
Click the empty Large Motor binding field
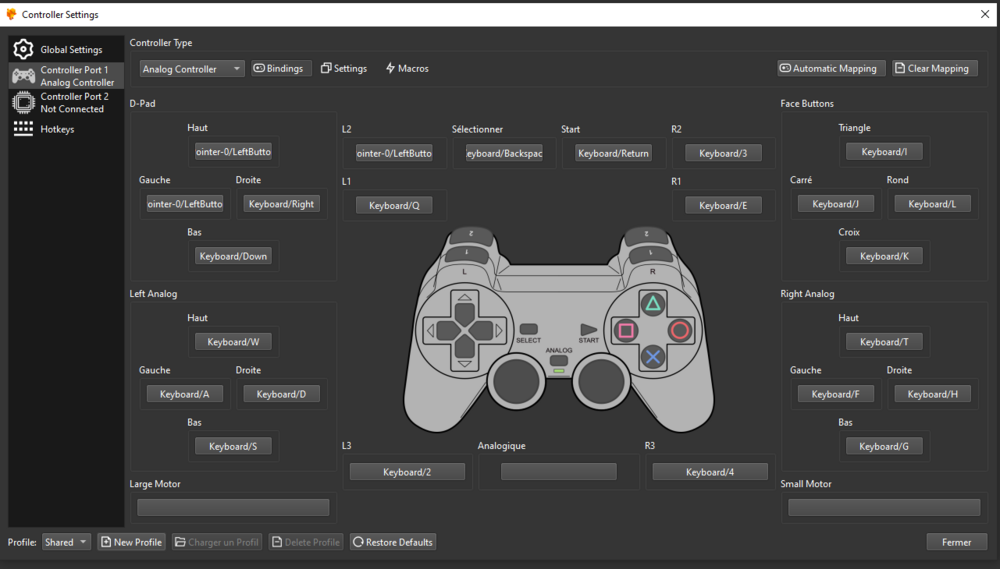(x=233, y=507)
